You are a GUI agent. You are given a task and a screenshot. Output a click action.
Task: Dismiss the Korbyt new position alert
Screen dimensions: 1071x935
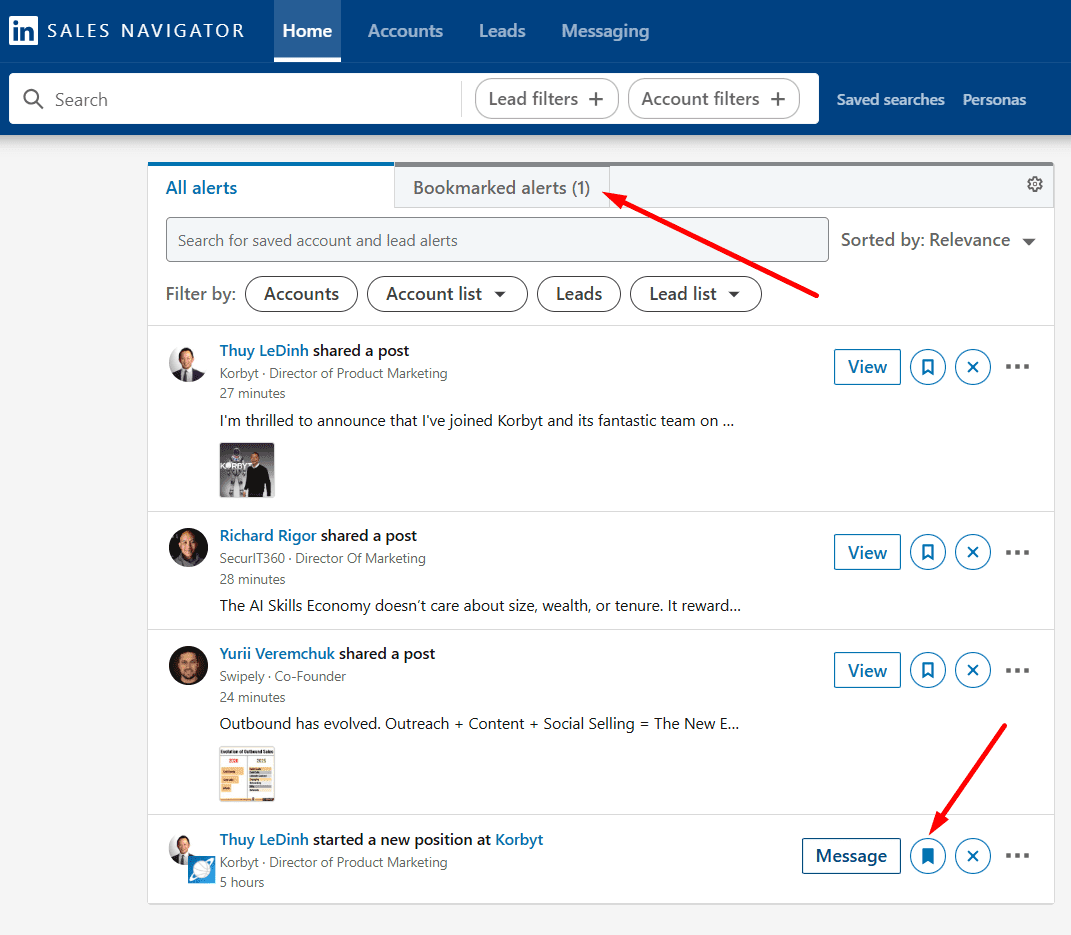click(x=972, y=856)
